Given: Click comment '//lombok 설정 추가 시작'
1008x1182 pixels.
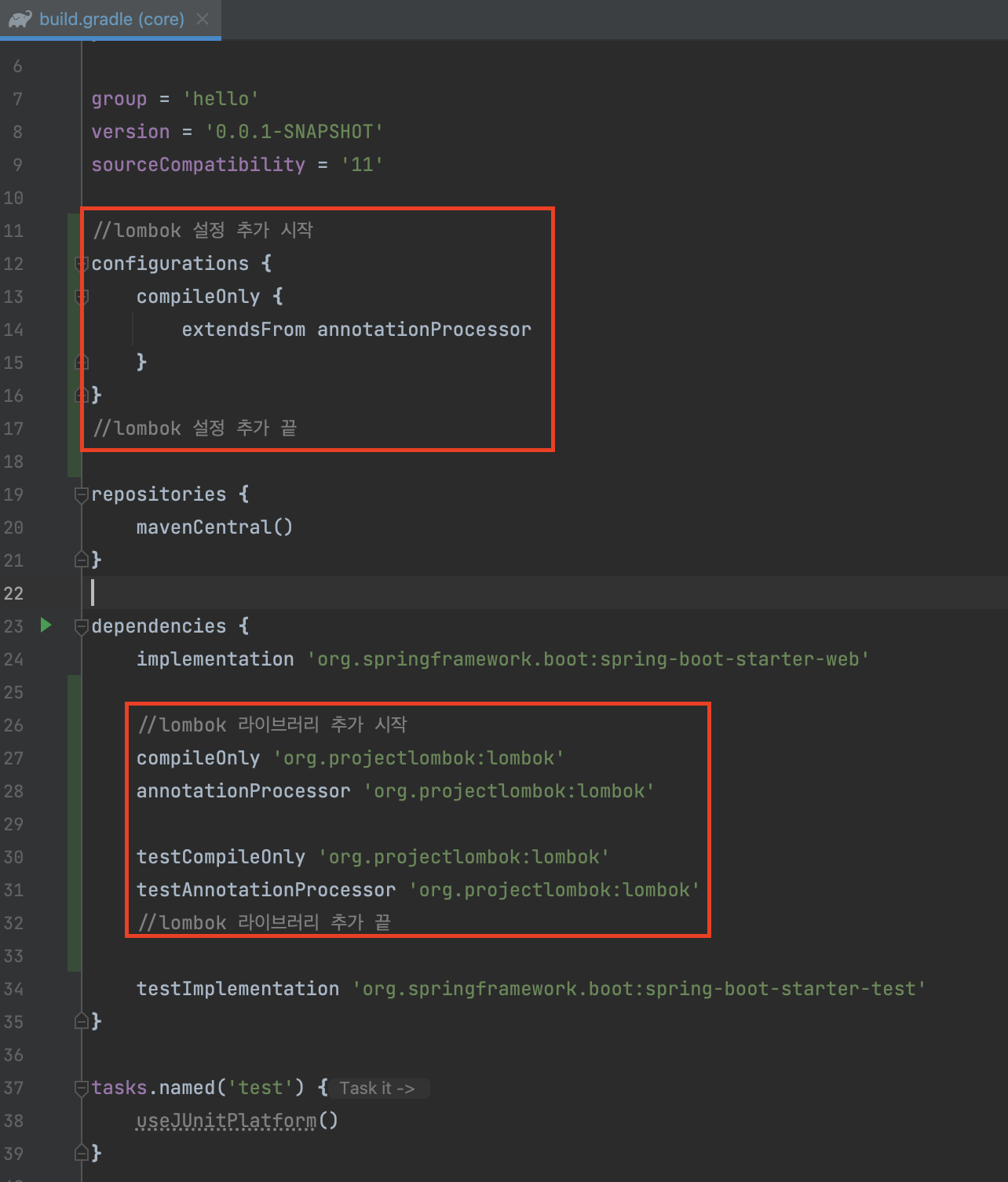Looking at the screenshot, I should (203, 230).
